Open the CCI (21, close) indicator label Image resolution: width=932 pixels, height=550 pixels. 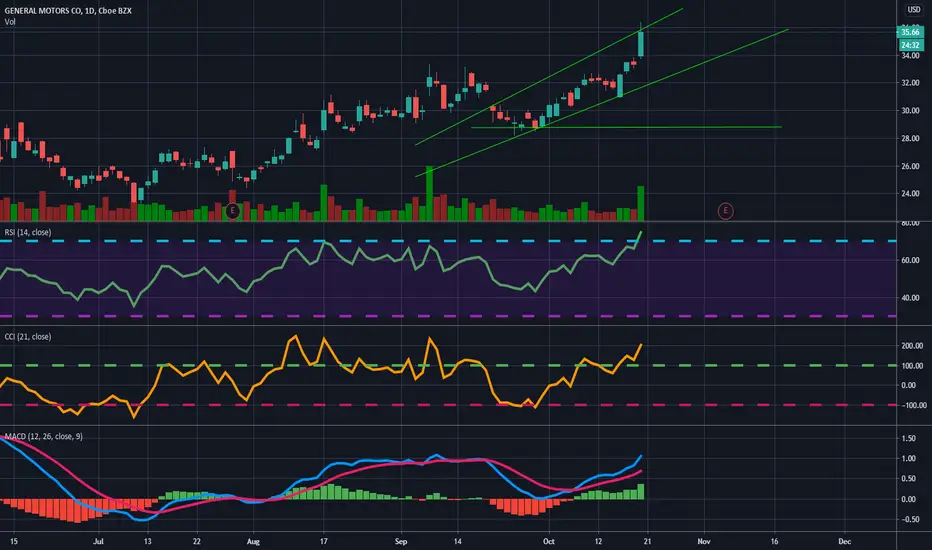point(28,337)
